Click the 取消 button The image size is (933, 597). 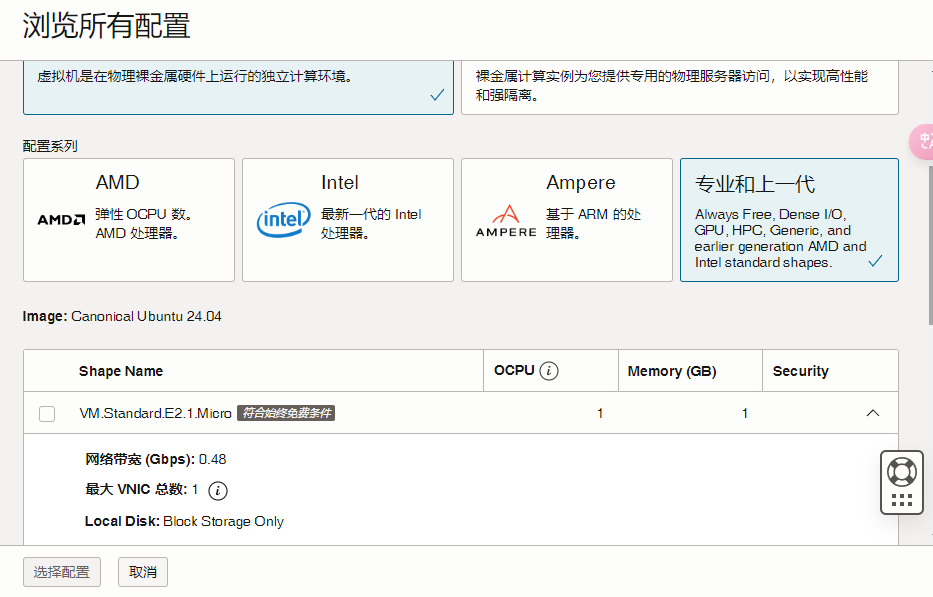tap(143, 572)
